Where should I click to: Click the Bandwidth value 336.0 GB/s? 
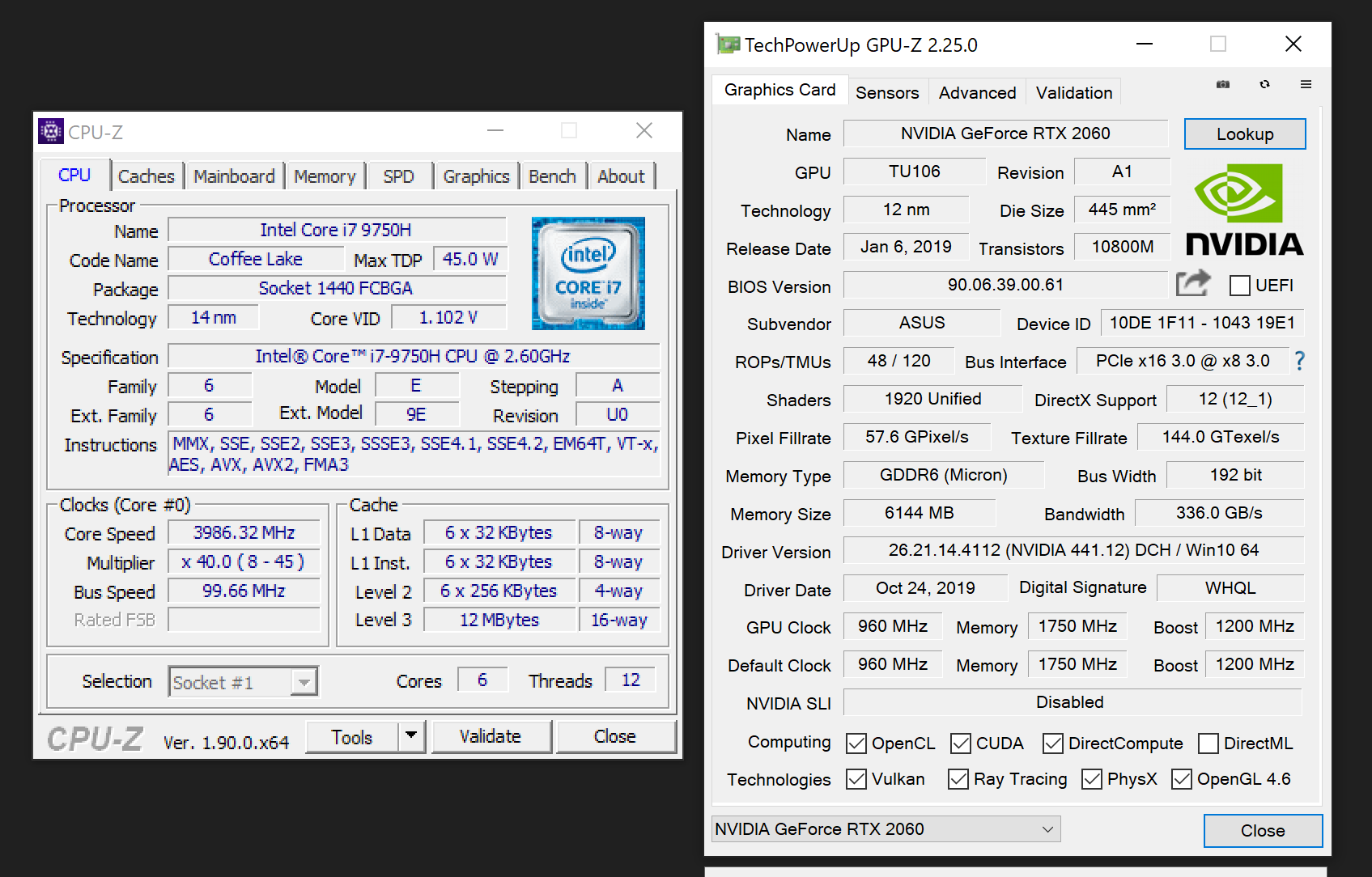tap(1220, 513)
